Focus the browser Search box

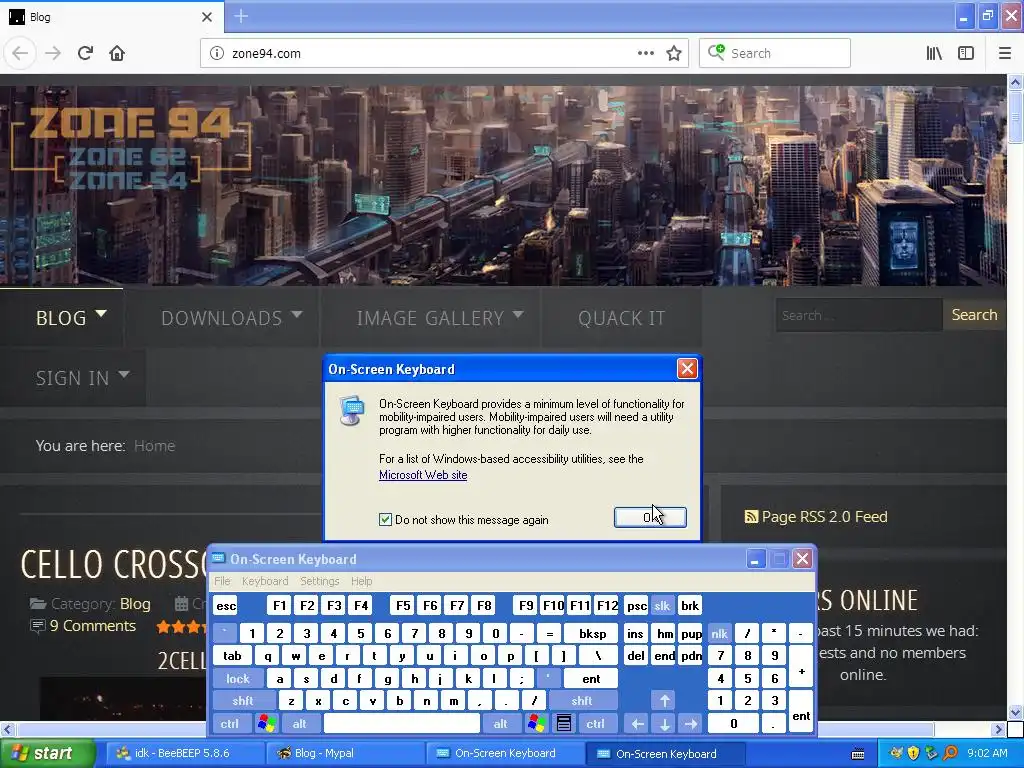click(775, 54)
